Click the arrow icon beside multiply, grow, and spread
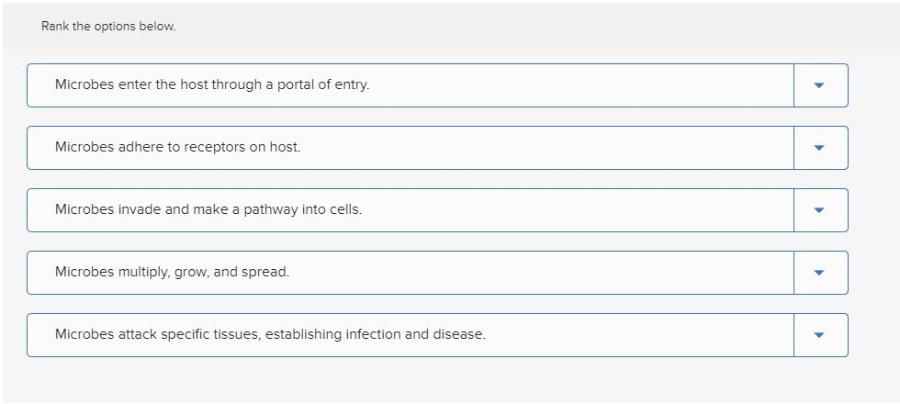 click(821, 272)
